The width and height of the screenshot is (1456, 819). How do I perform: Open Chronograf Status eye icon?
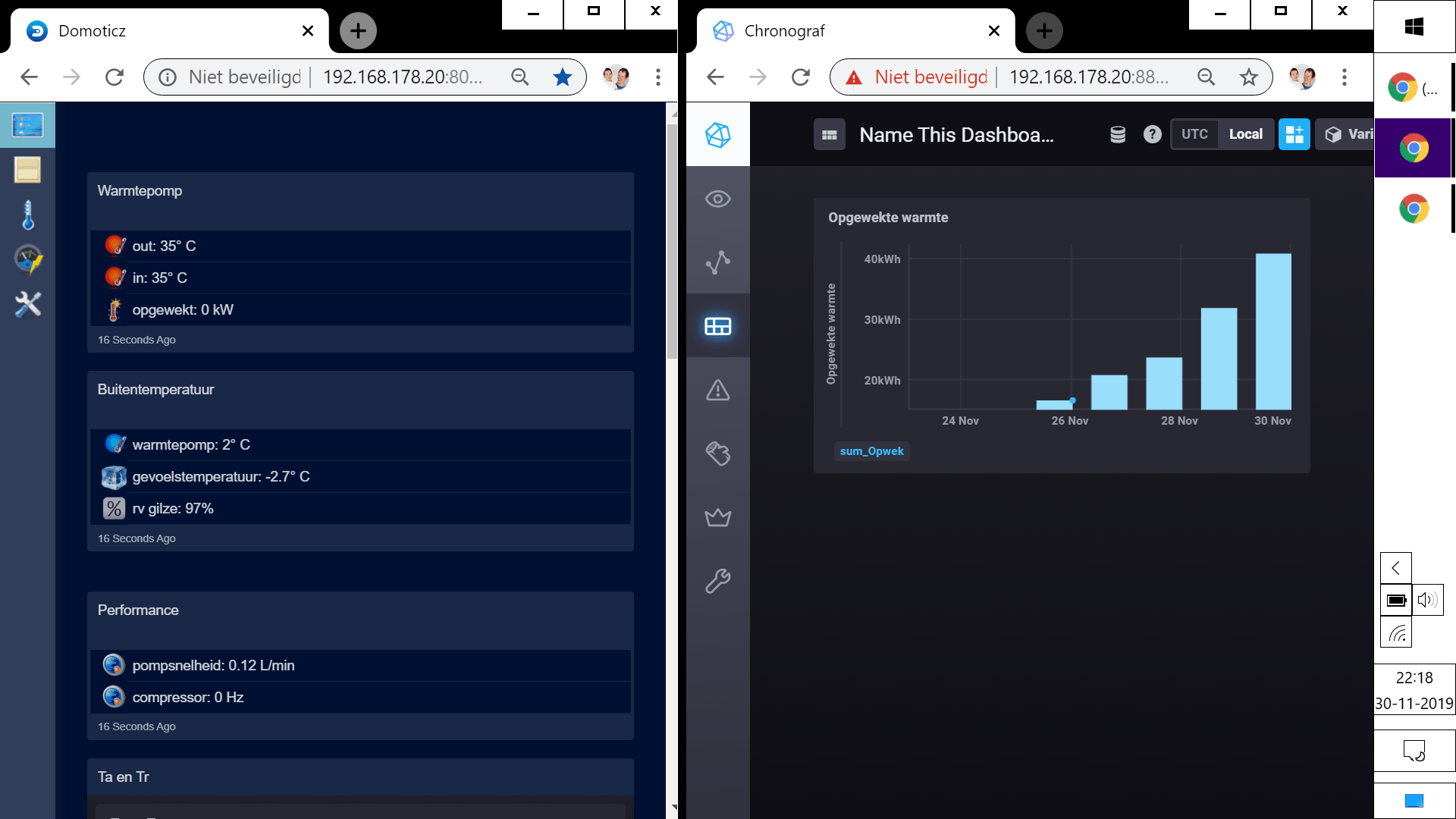coord(717,199)
